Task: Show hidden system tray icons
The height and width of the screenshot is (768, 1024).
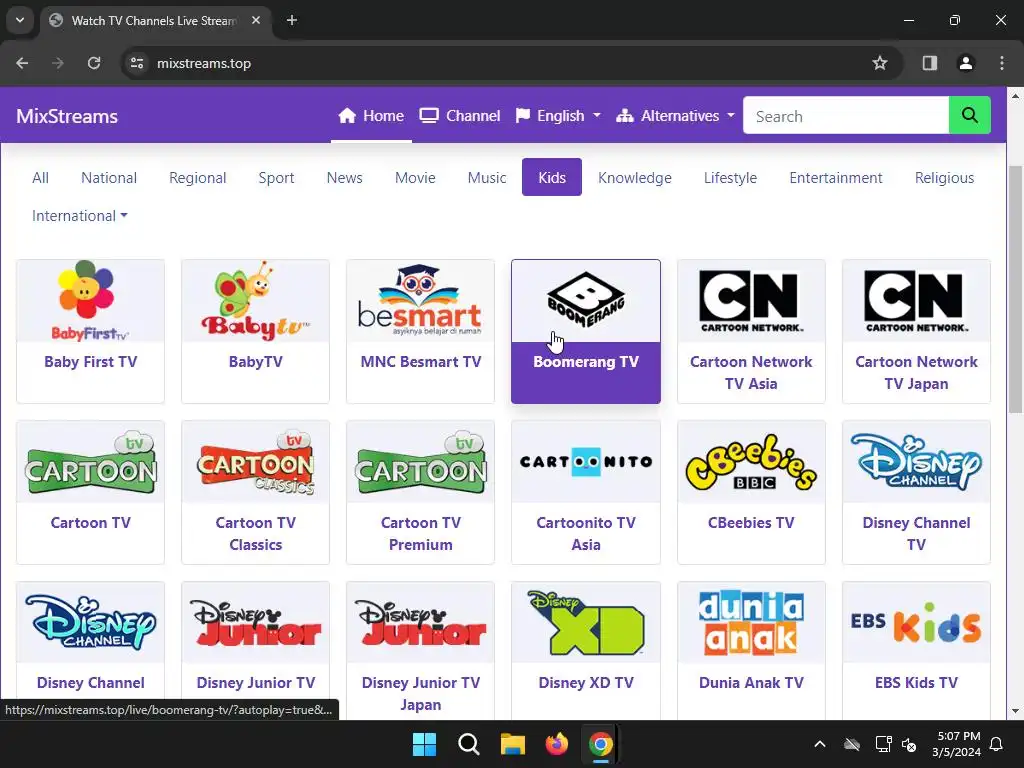Action: tap(820, 744)
